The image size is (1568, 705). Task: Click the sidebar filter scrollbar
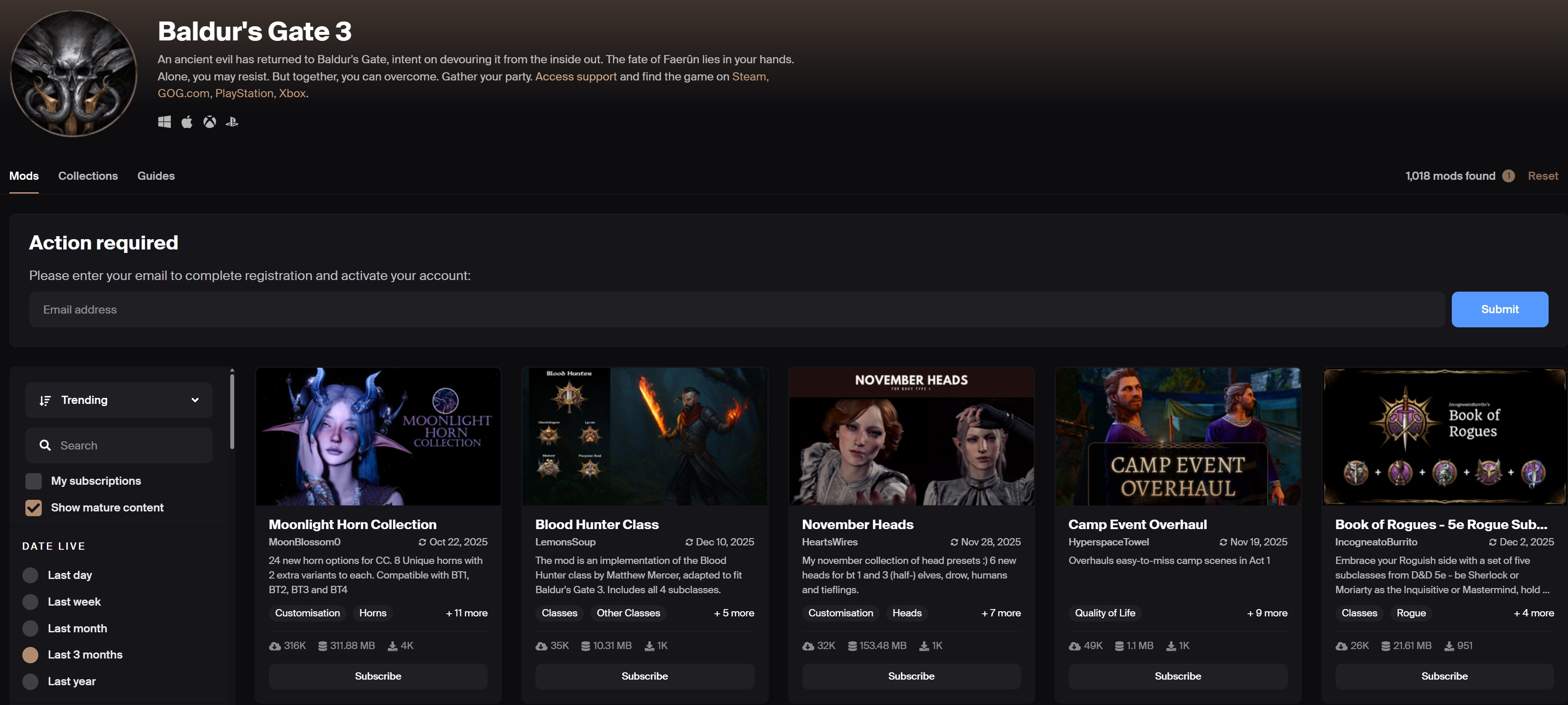232,411
